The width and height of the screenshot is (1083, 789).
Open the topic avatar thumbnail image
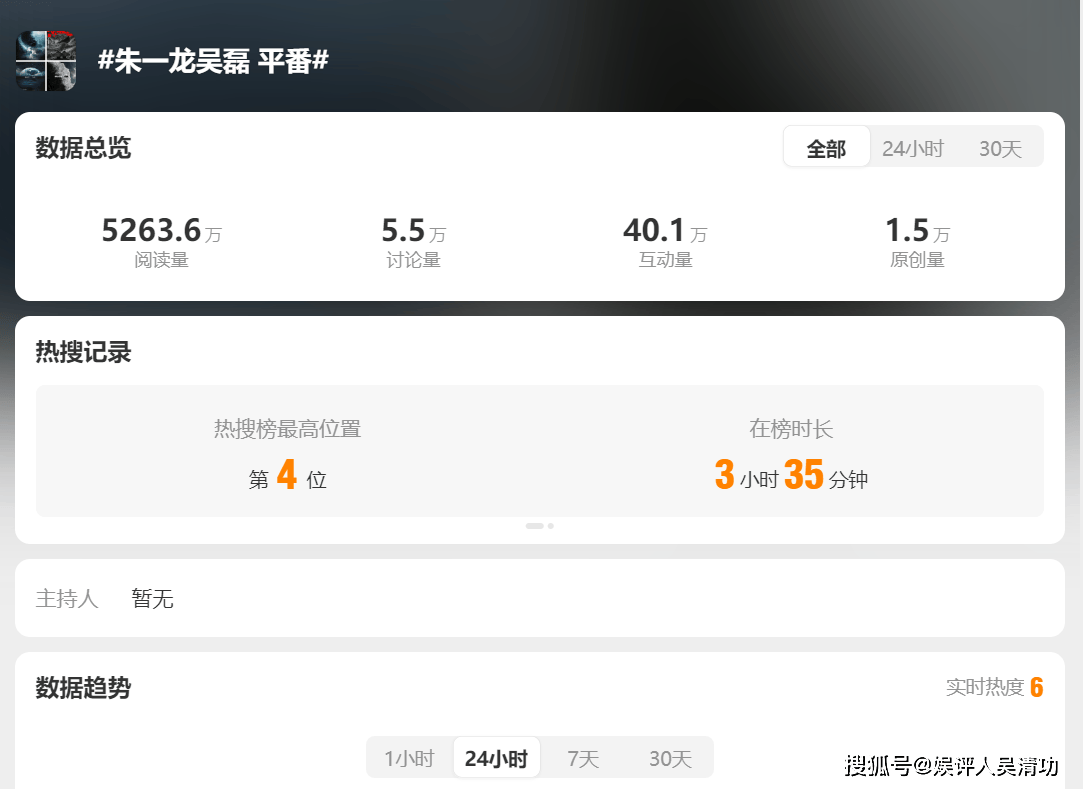(x=46, y=61)
